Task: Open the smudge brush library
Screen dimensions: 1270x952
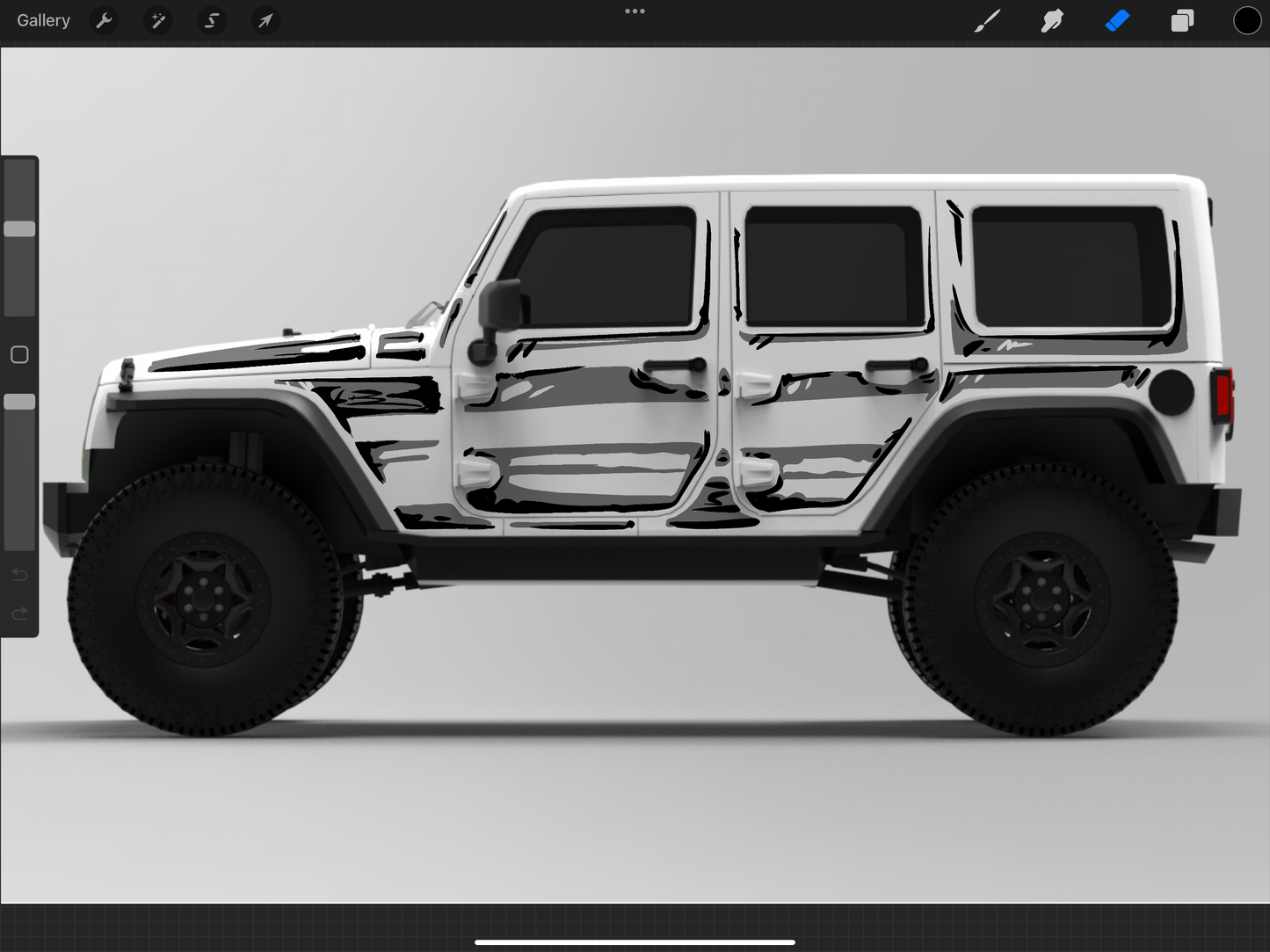Action: click(1052, 20)
